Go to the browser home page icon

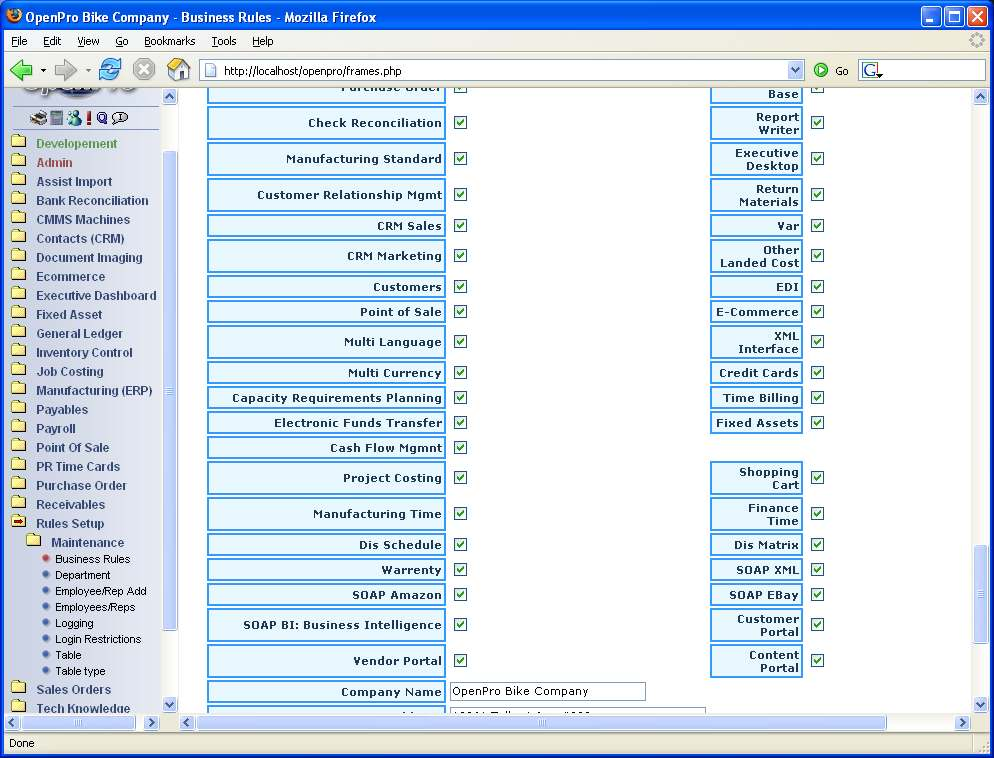tap(178, 70)
